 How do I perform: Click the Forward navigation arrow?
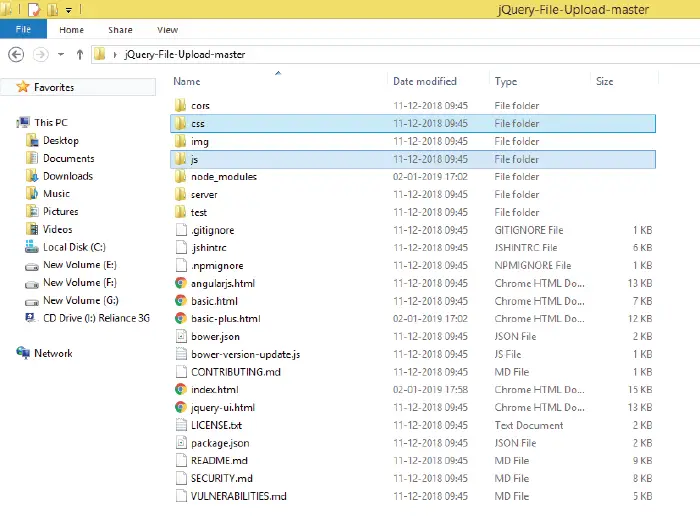point(41,54)
